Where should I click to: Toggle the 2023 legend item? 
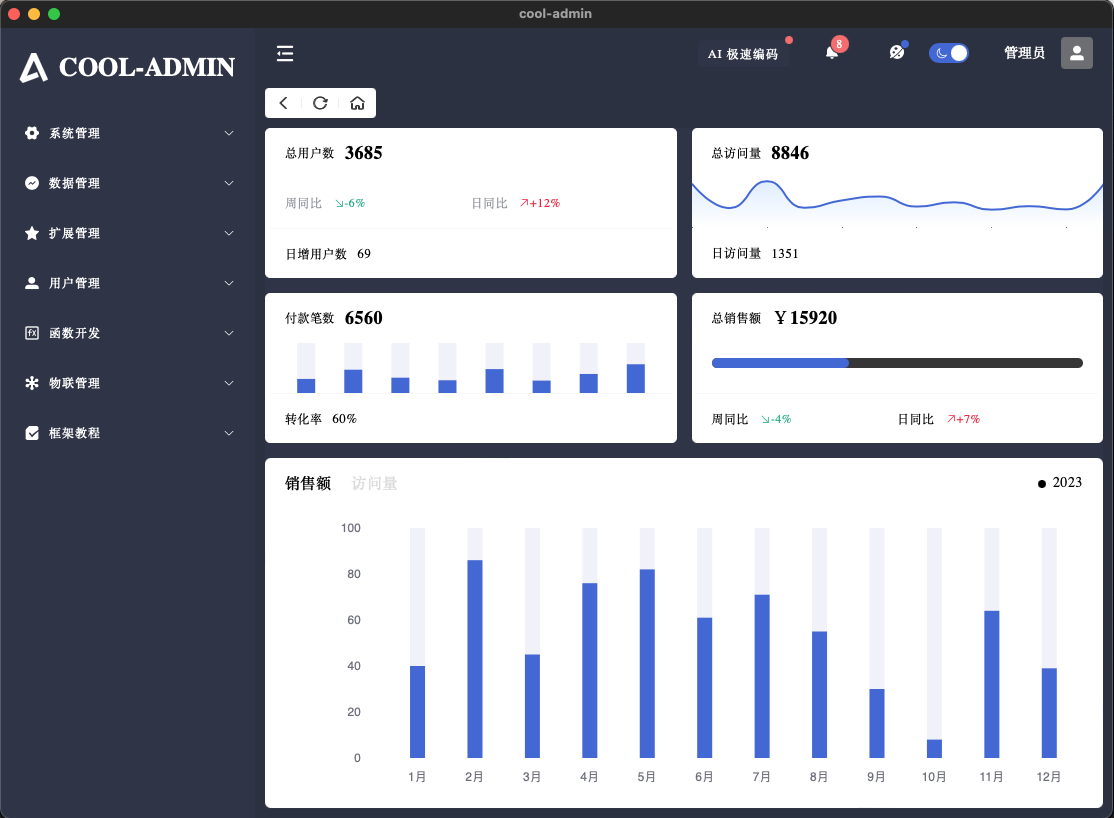click(1060, 483)
